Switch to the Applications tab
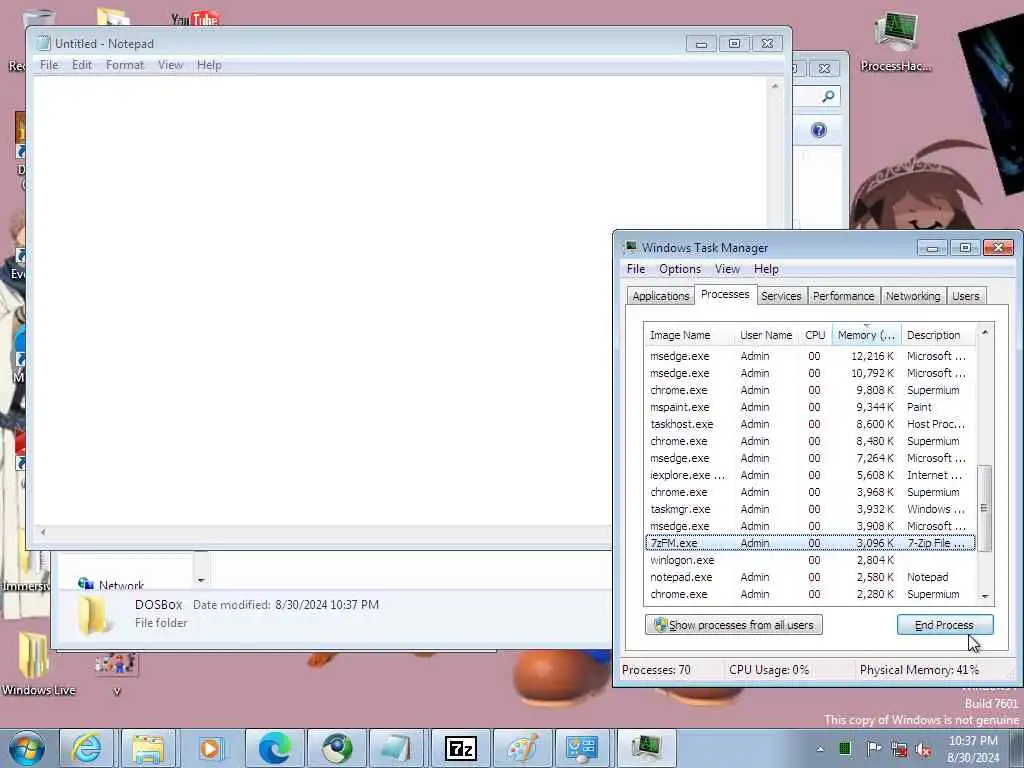 660,296
